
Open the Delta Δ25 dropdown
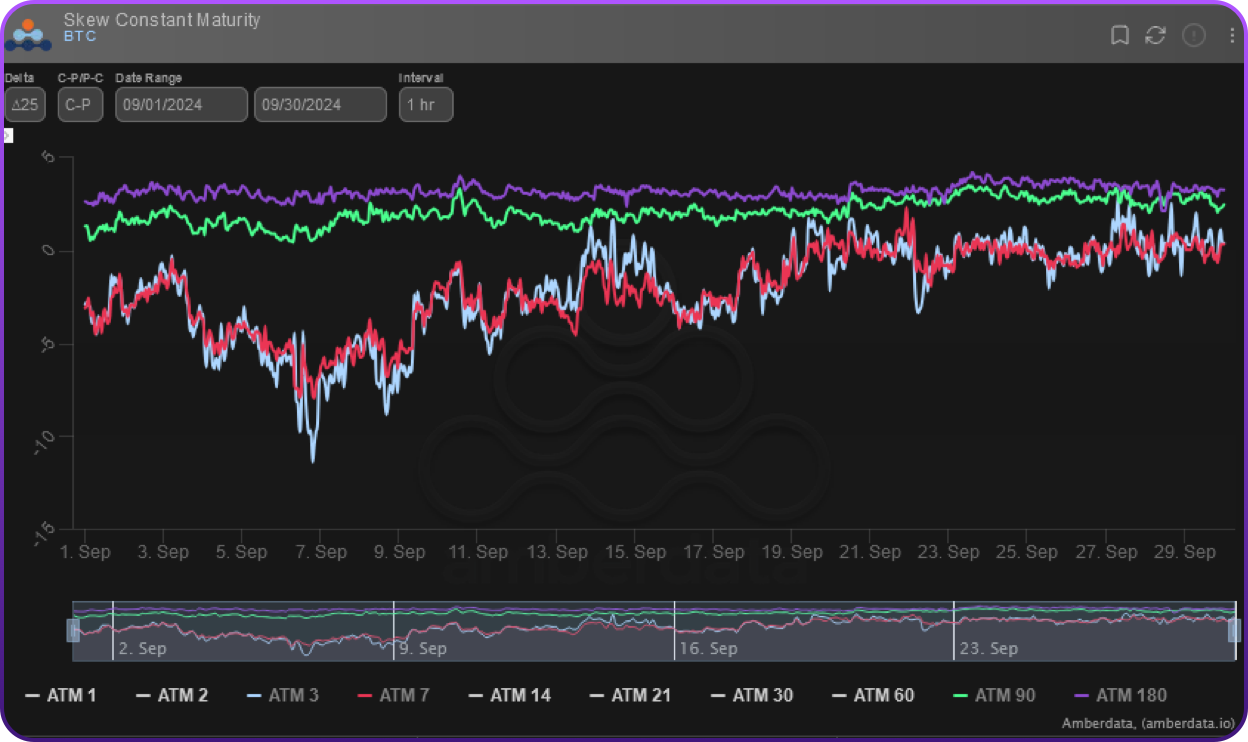point(25,104)
